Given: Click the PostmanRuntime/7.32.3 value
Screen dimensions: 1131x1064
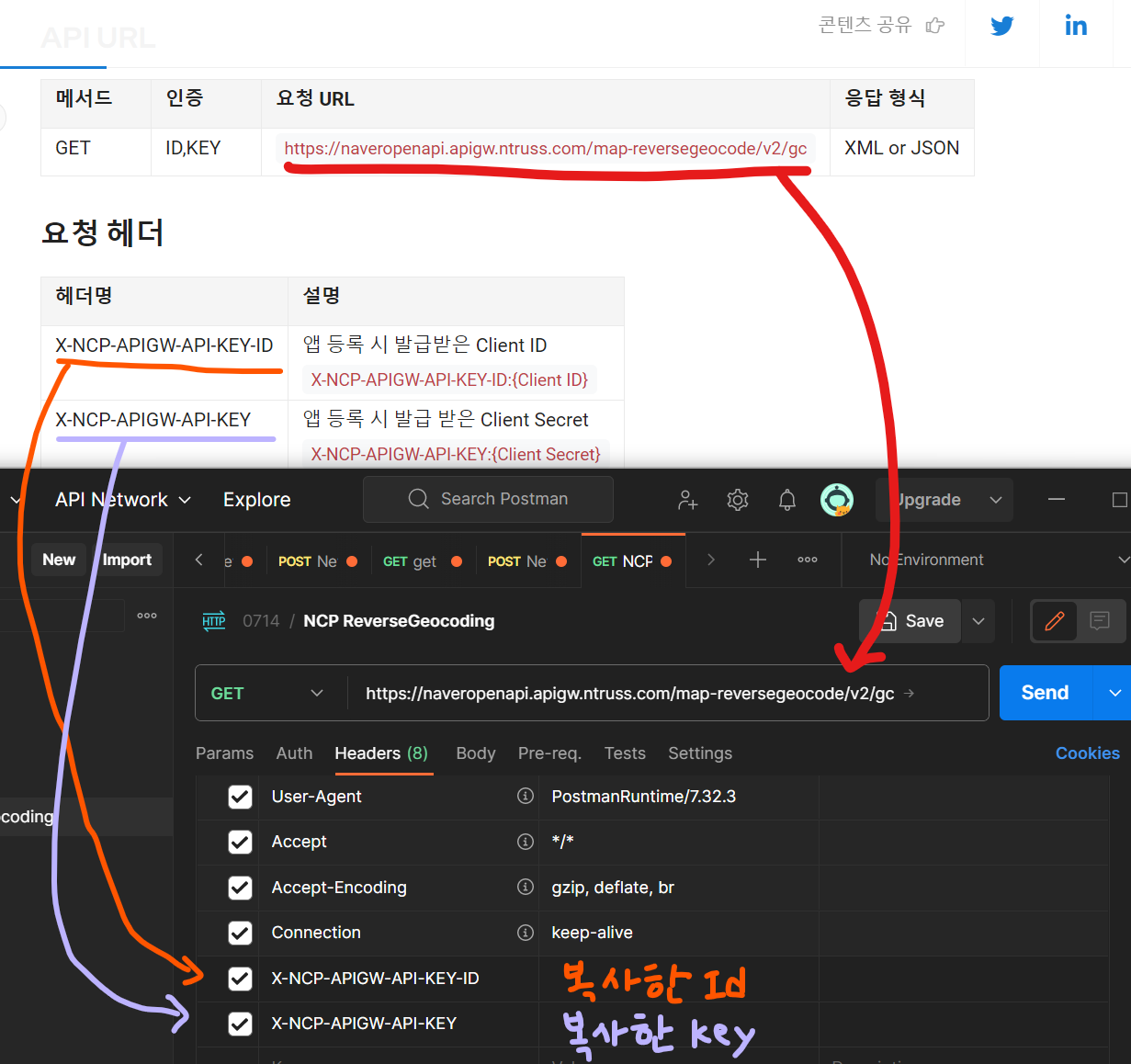Looking at the screenshot, I should [643, 797].
